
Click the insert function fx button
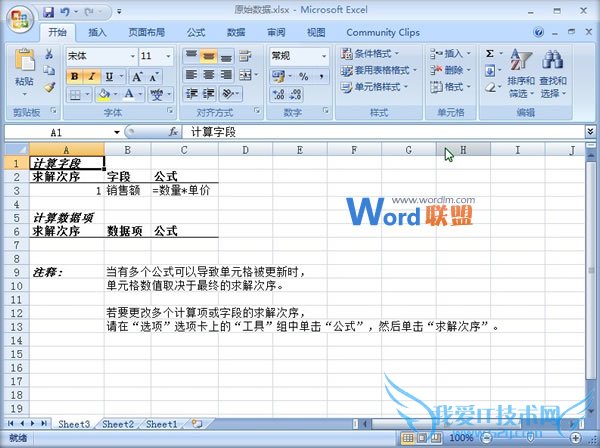pos(173,132)
